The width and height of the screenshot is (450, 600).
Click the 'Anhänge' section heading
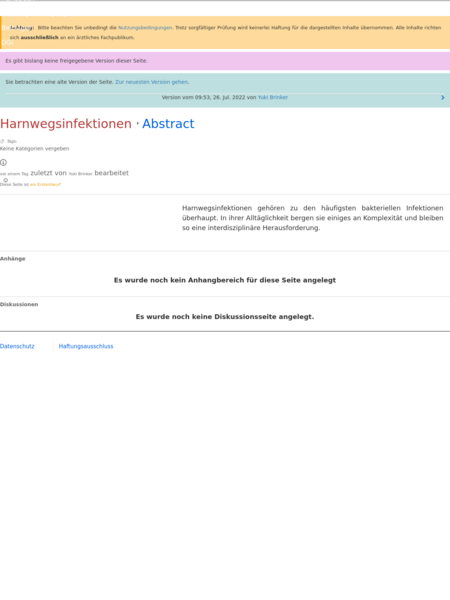[x=13, y=259]
